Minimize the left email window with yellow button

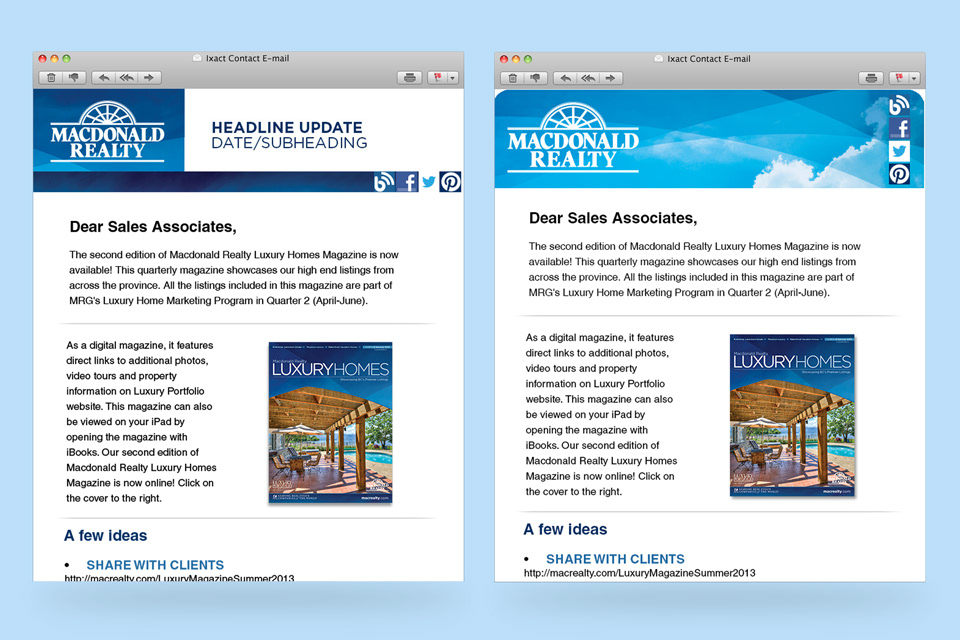(x=54, y=59)
